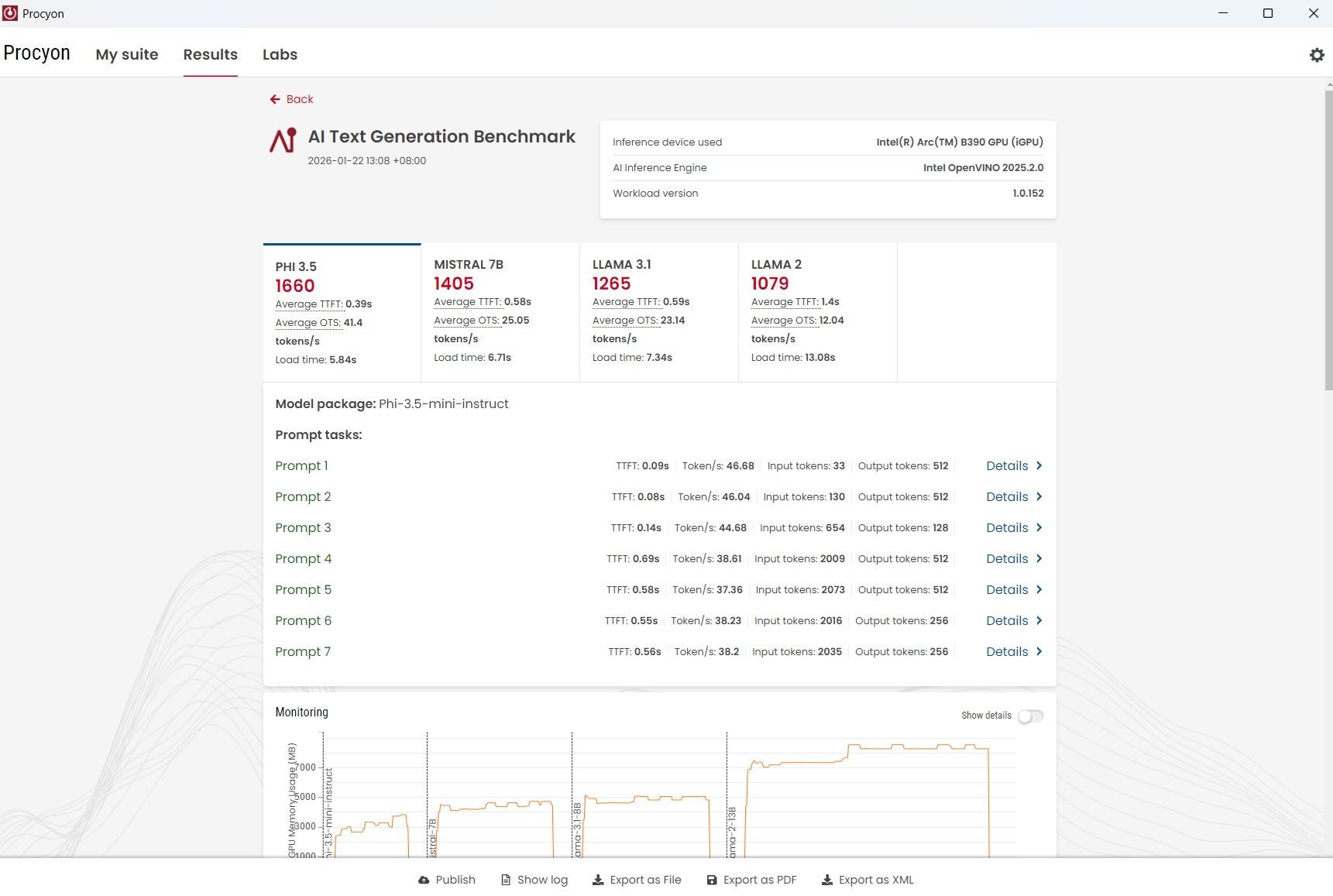
Task: Expand Prompt 7 details chevron
Action: [1039, 651]
